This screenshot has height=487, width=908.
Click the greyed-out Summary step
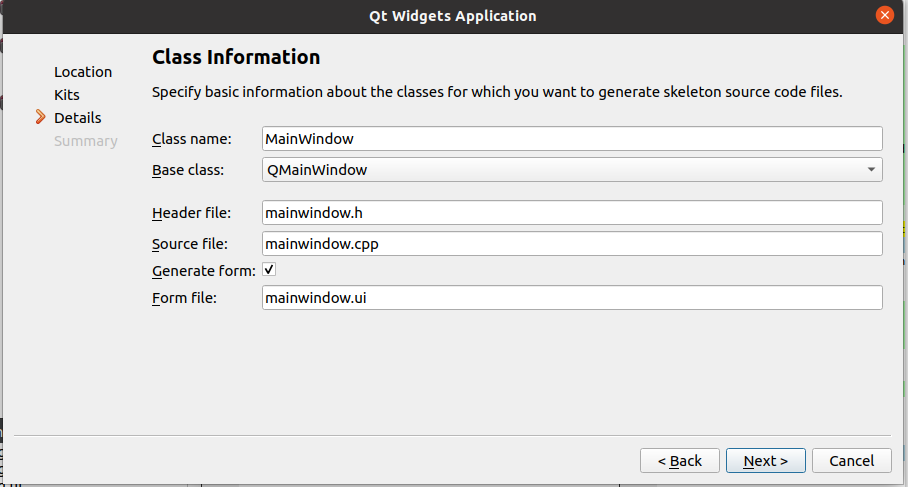point(85,141)
